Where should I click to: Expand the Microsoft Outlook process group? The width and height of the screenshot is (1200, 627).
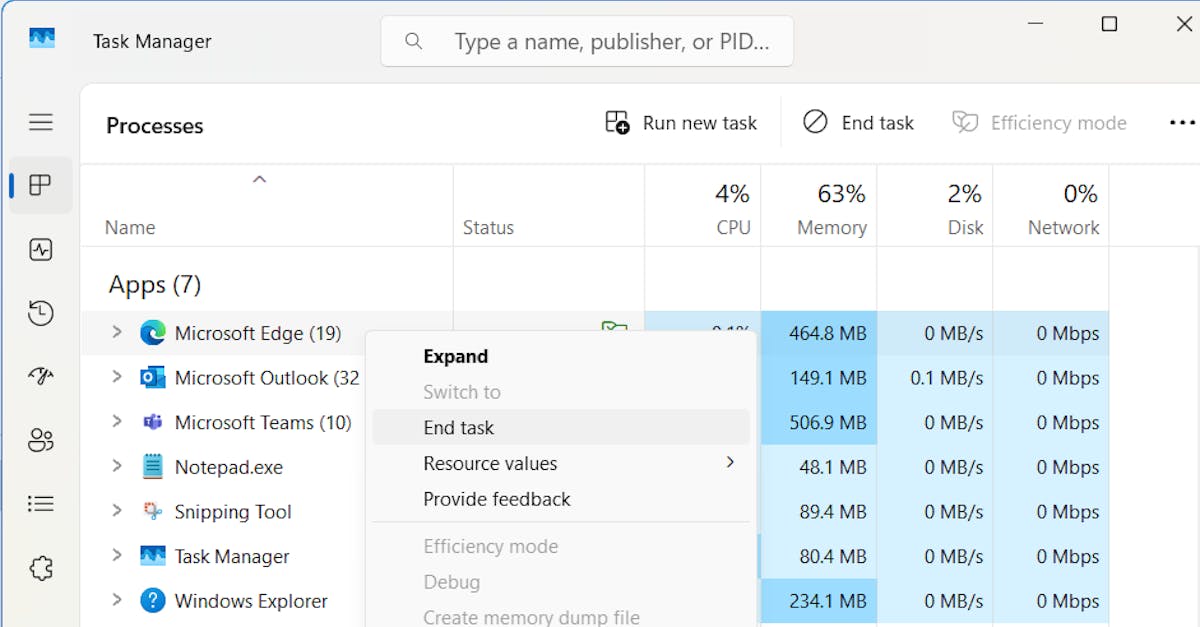click(x=116, y=378)
